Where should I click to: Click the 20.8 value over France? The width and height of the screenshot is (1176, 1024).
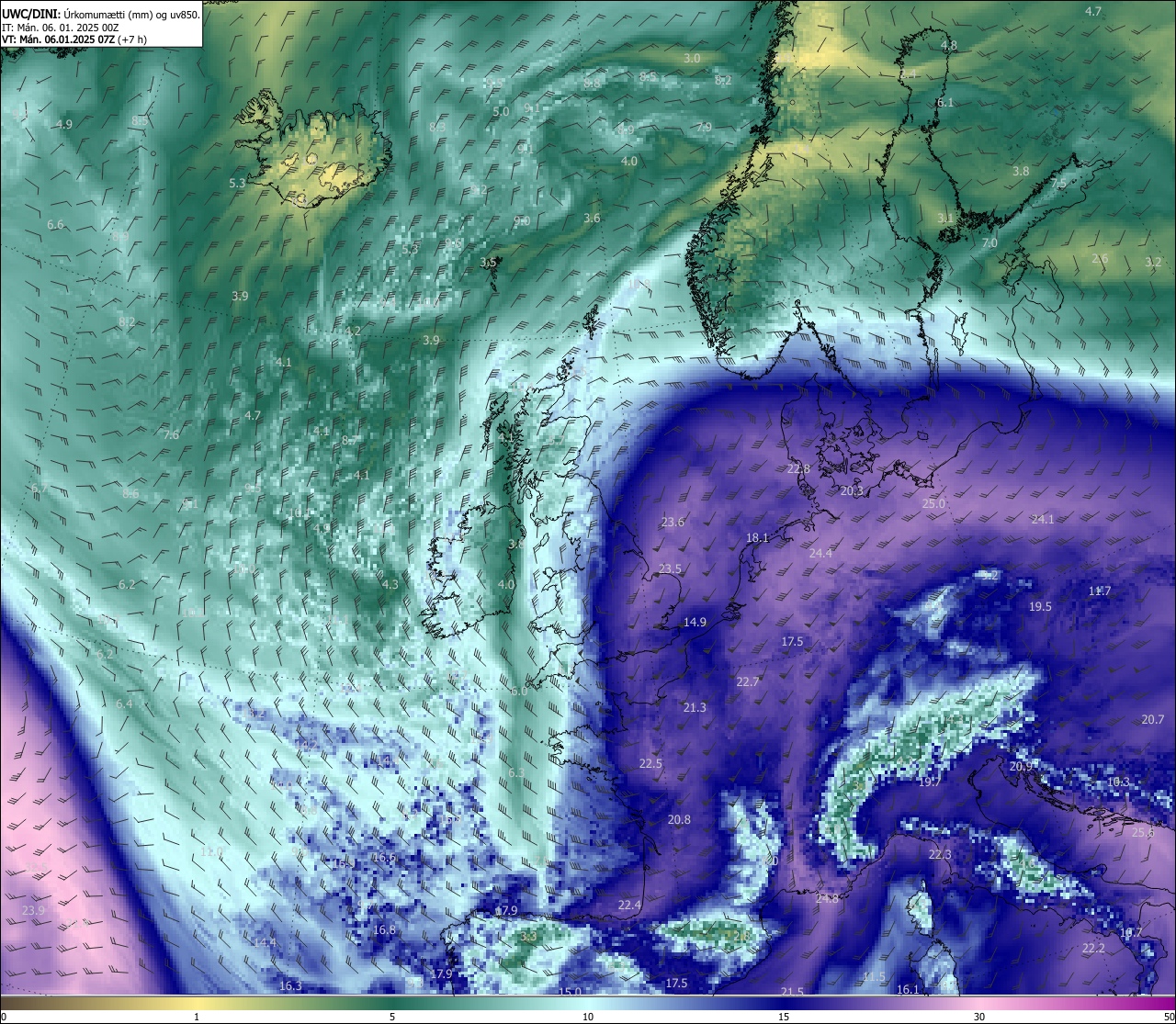point(679,819)
